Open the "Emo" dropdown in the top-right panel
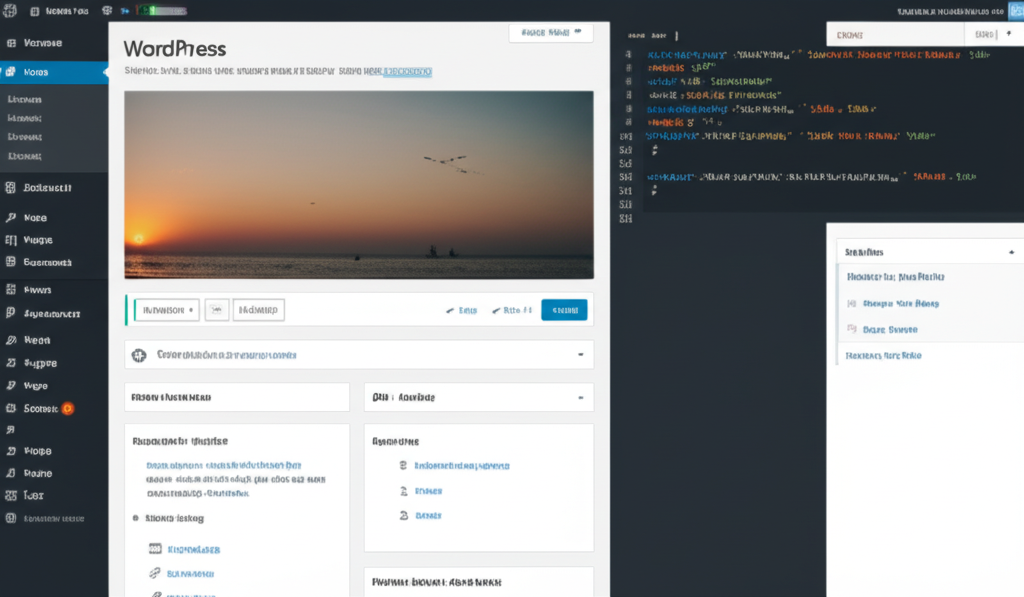Screen dimensions: 1024x597 [x=984, y=34]
